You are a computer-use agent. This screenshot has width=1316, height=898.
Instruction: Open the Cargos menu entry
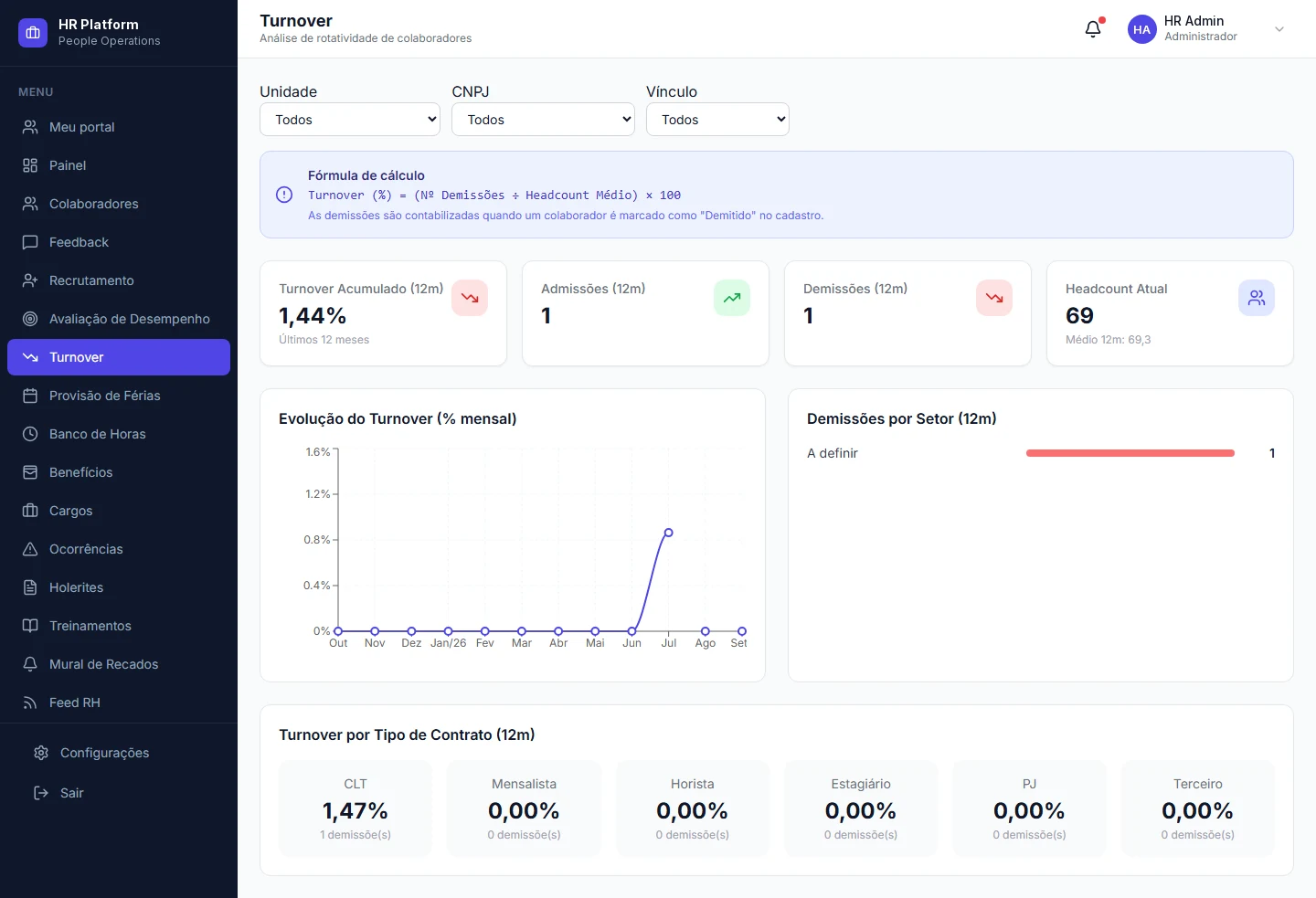click(119, 511)
